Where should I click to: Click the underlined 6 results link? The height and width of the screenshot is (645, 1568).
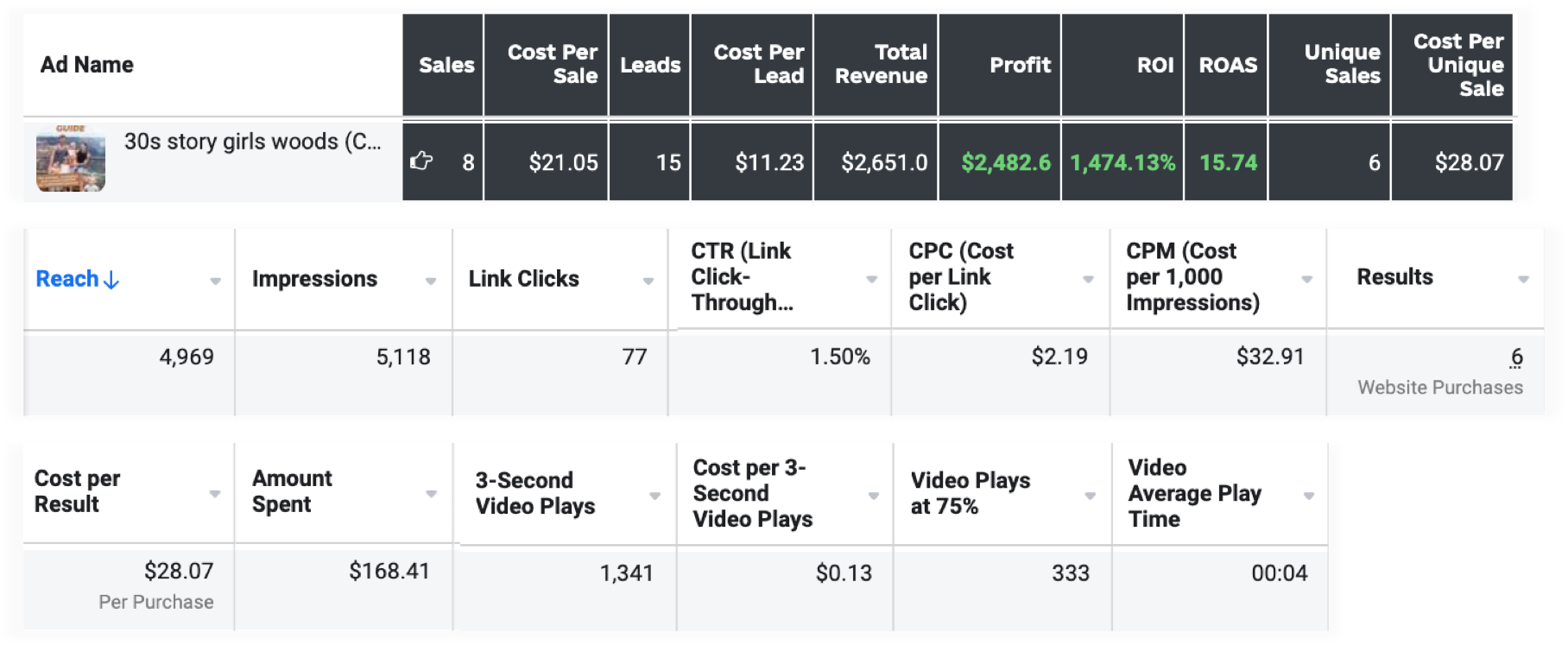coord(1516,357)
